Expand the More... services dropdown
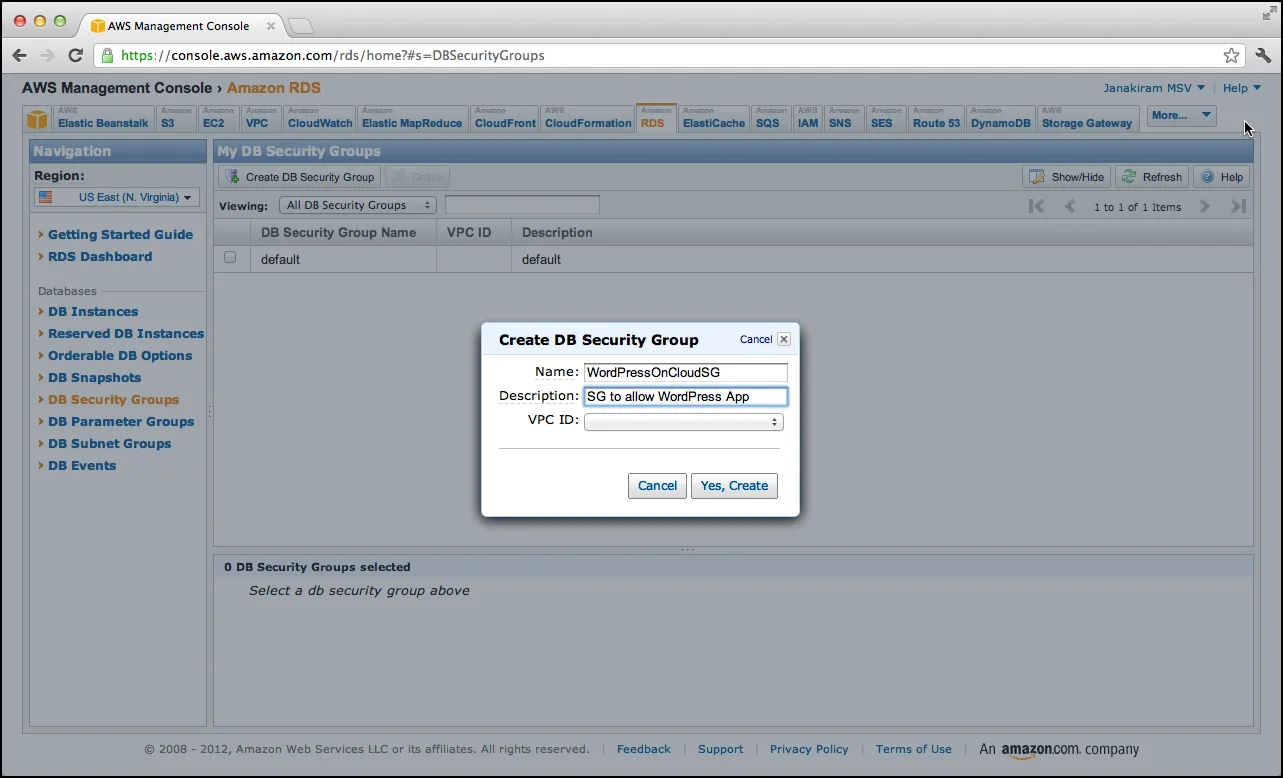 point(1181,115)
